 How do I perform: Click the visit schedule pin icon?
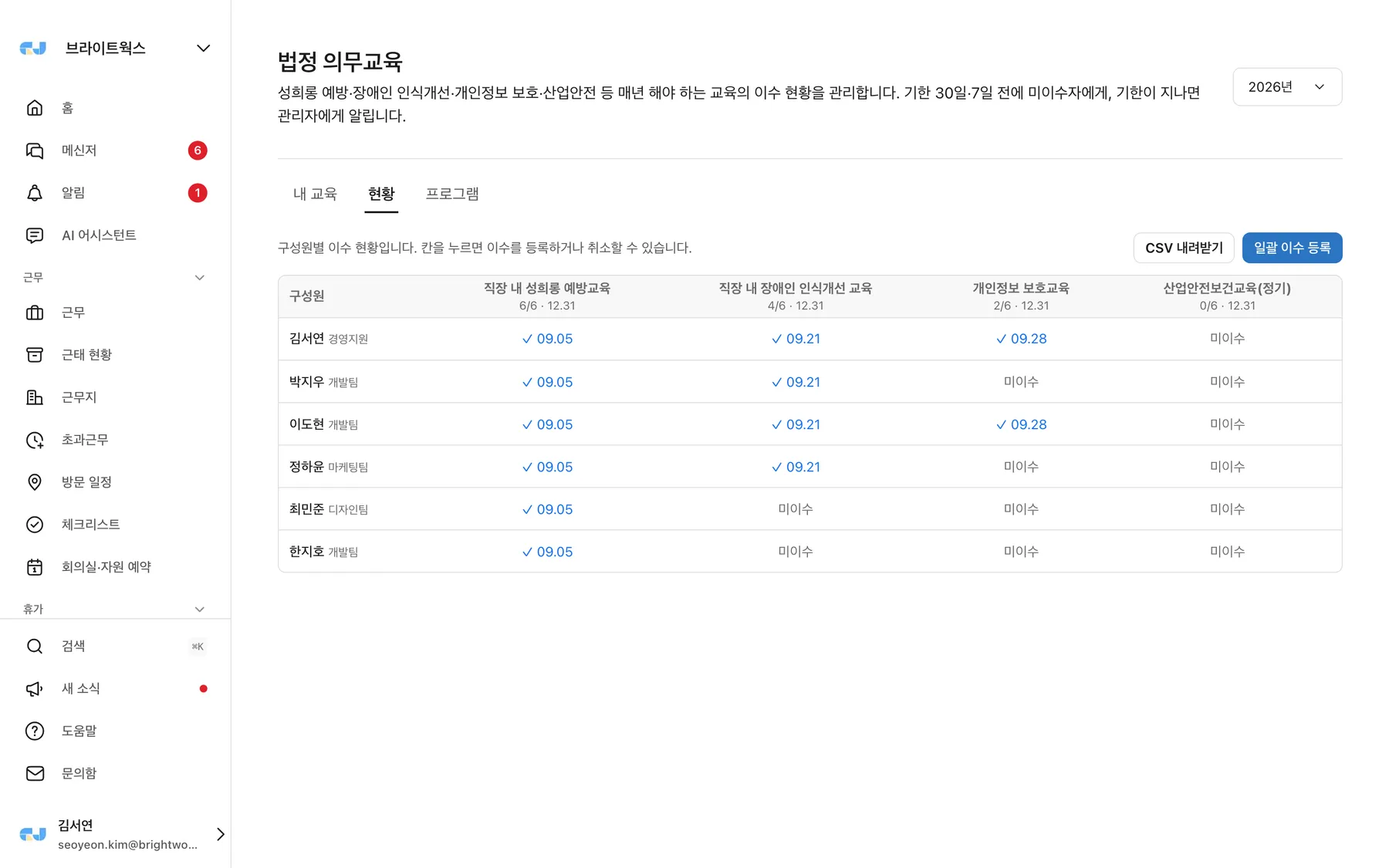(x=35, y=482)
